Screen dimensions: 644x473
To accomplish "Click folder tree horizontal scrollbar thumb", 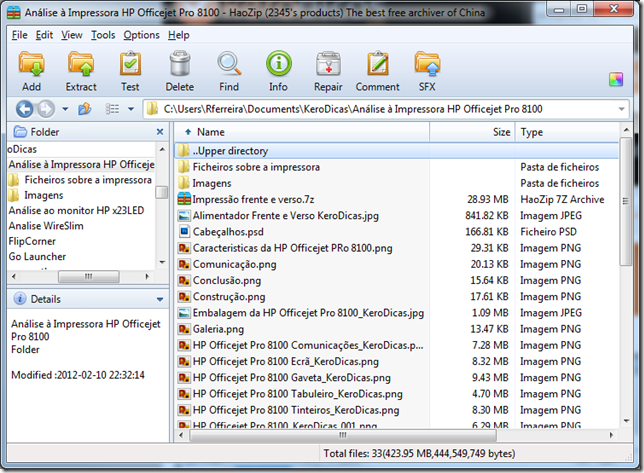I will 89,276.
